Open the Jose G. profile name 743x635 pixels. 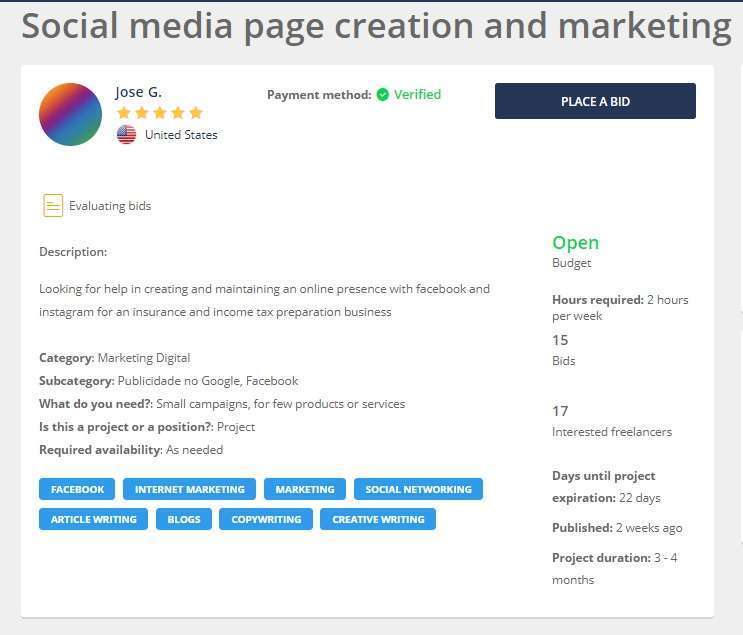[138, 92]
